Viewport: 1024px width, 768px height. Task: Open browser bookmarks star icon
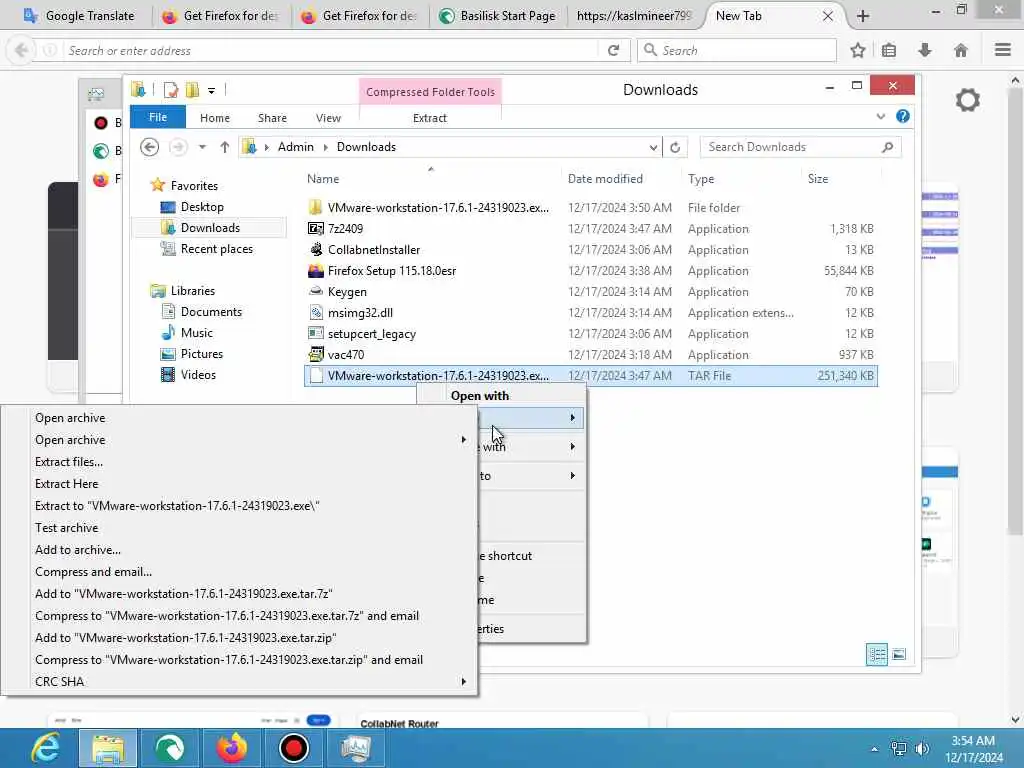click(x=857, y=50)
